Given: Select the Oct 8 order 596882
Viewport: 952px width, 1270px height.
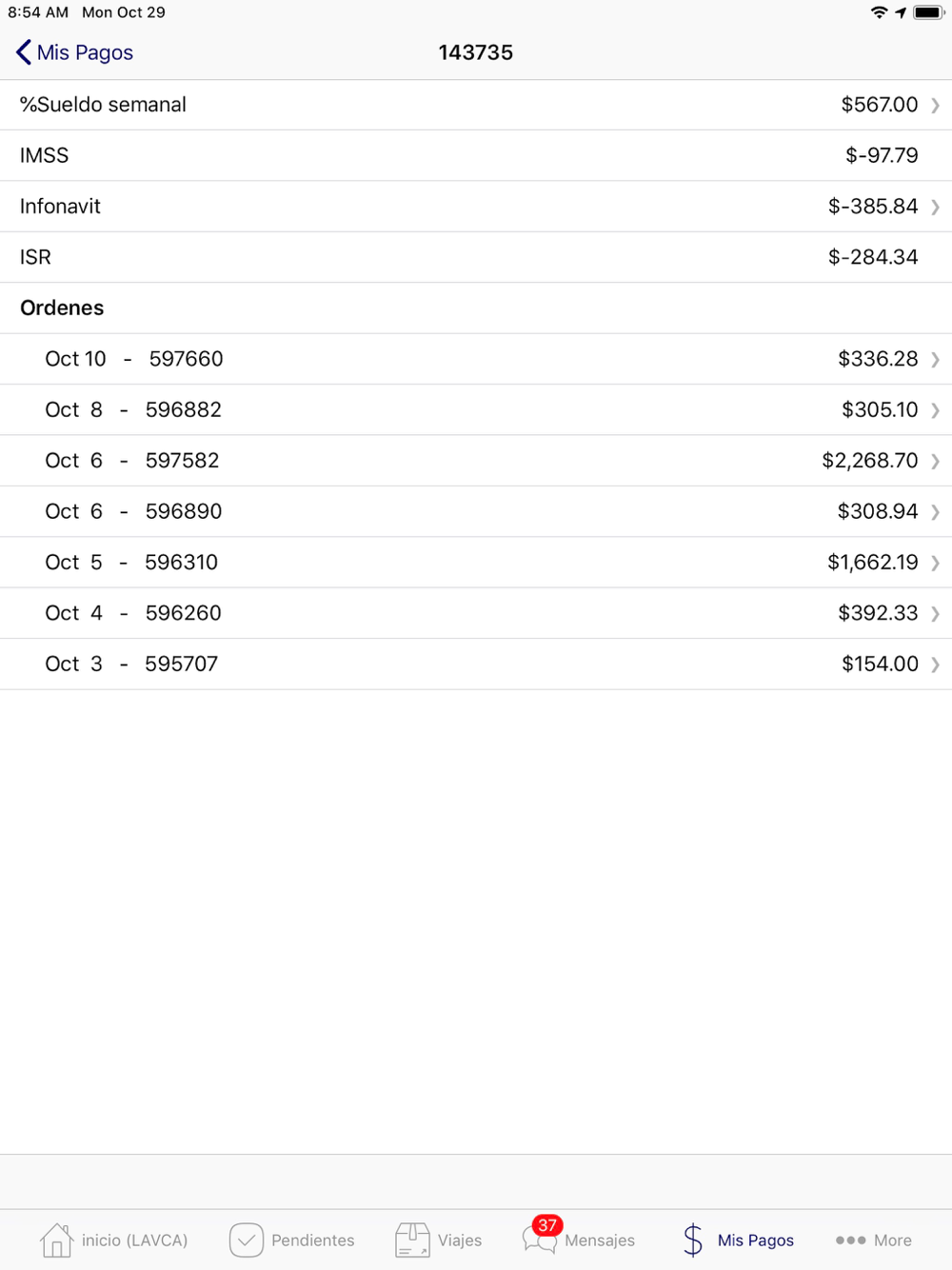Looking at the screenshot, I should pos(476,409).
